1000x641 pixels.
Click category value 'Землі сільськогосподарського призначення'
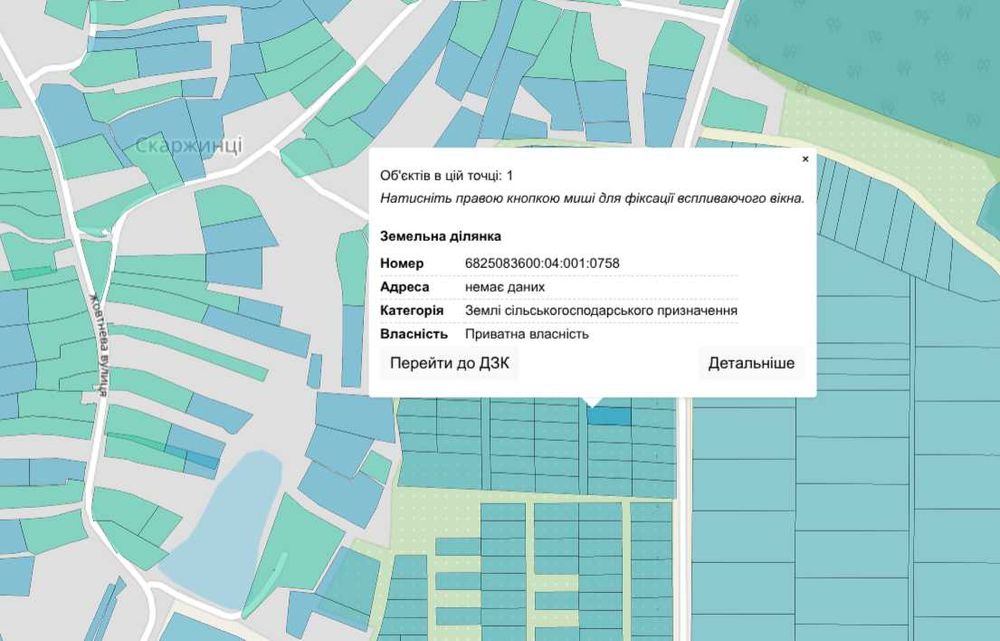tap(601, 311)
